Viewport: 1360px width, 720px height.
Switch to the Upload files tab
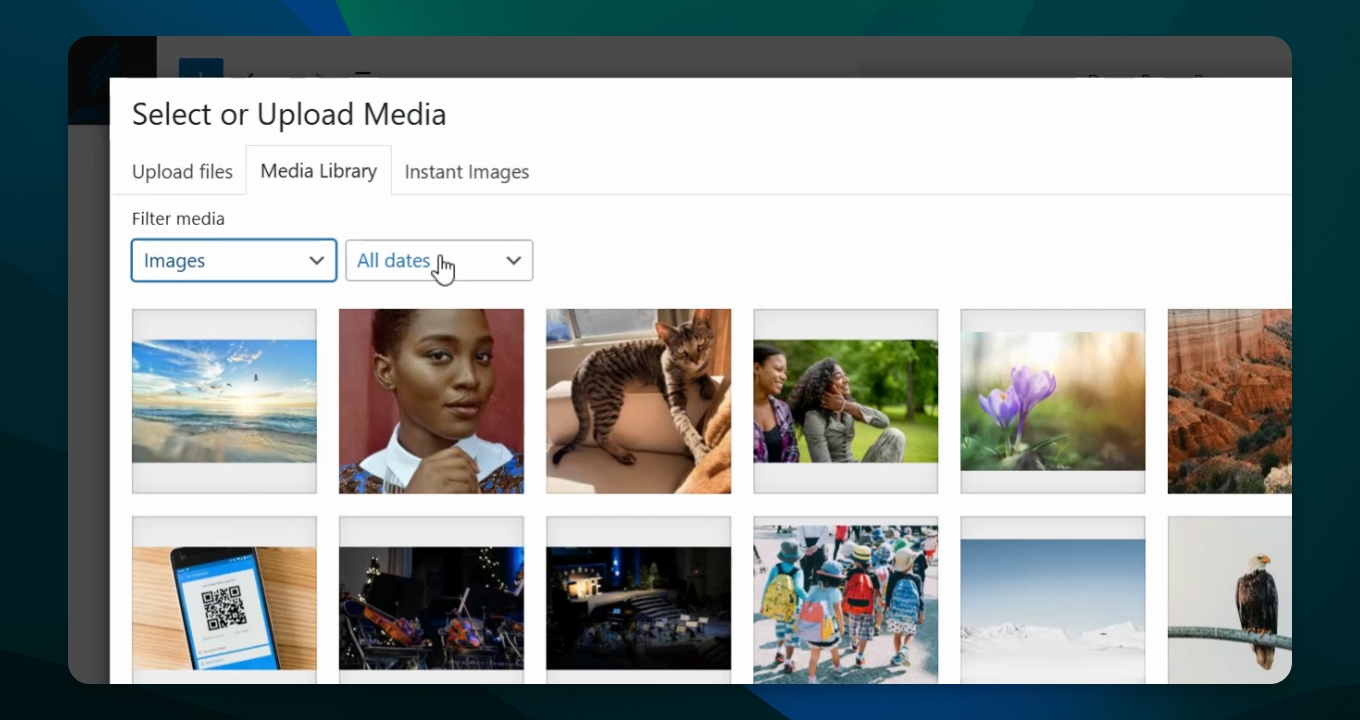(x=182, y=172)
